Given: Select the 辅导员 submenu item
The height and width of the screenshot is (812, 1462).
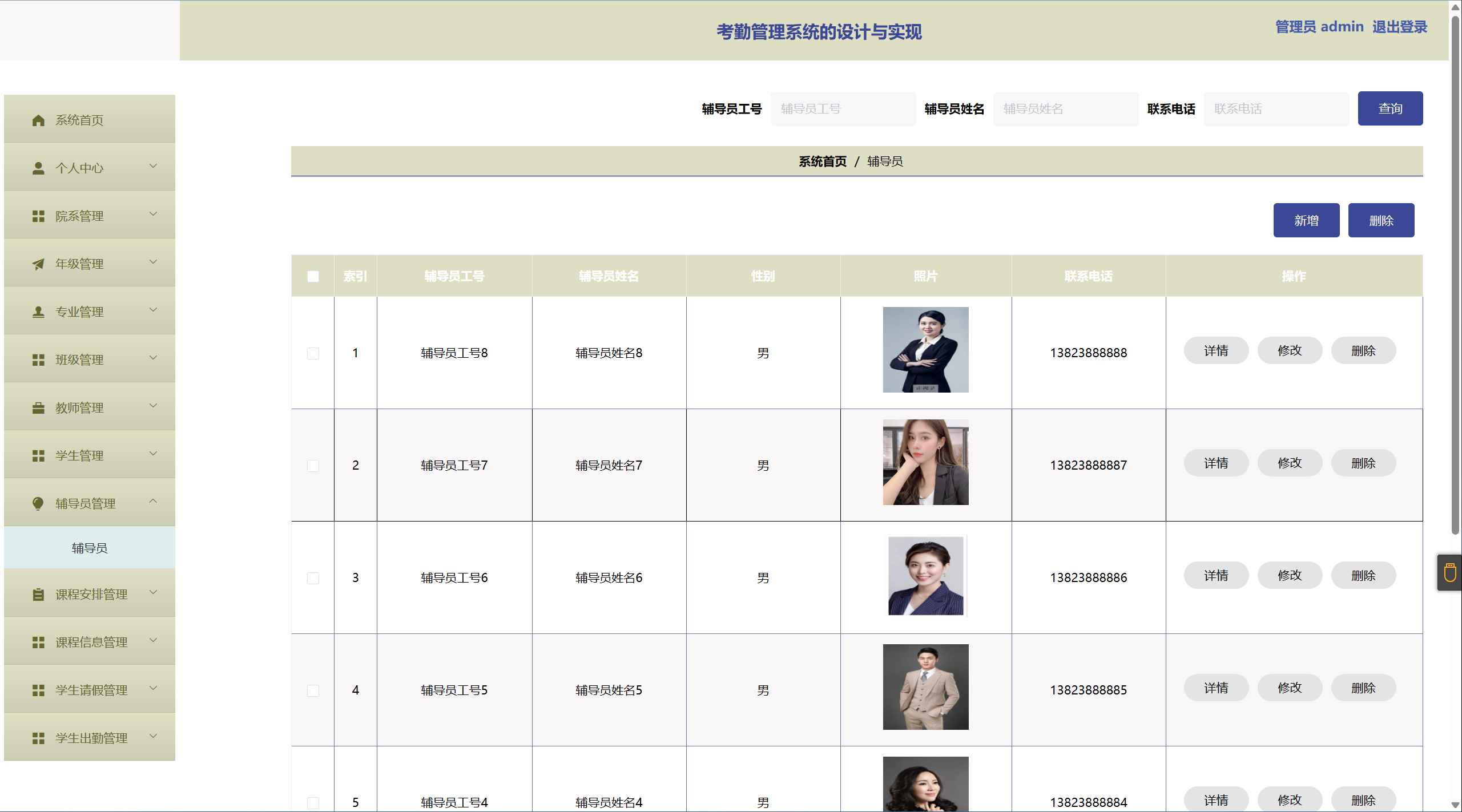Looking at the screenshot, I should coord(90,548).
